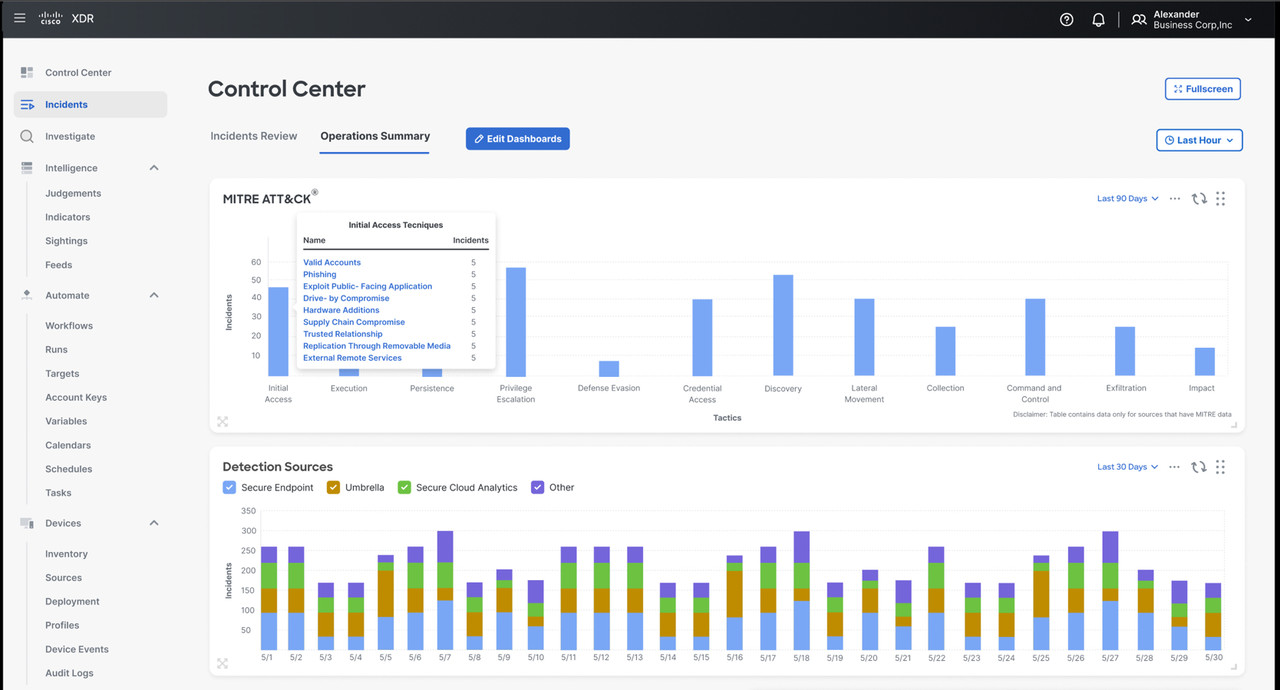The width and height of the screenshot is (1280, 690).
Task: Switch to the Incidents Review tab
Action: click(253, 136)
